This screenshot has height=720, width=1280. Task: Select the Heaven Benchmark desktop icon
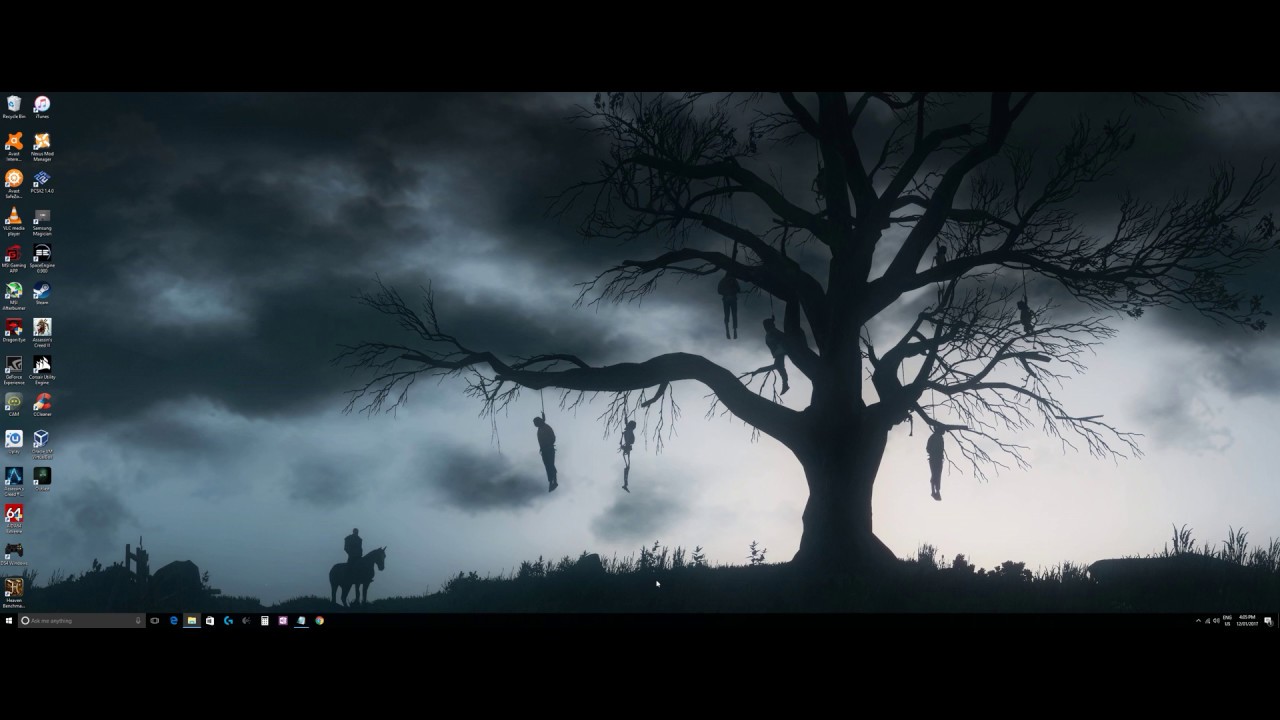[x=14, y=592]
